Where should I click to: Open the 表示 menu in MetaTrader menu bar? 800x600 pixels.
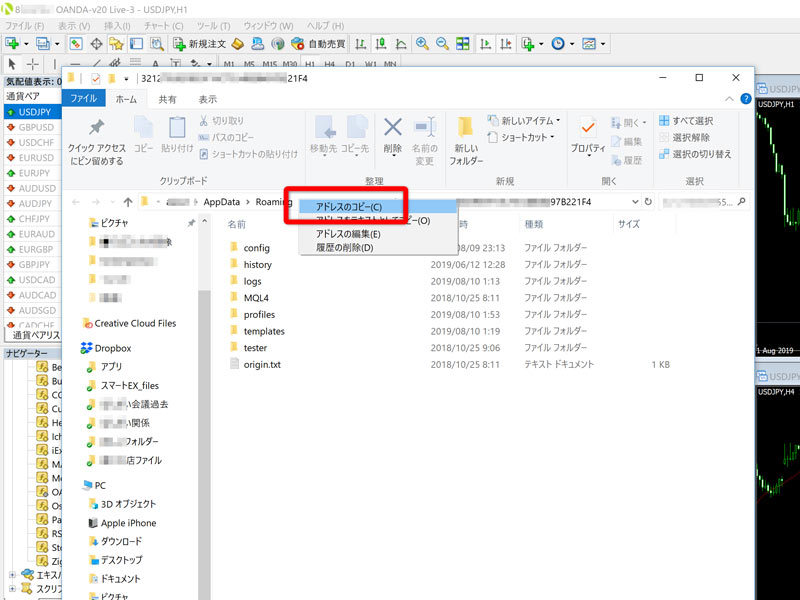coord(73,26)
